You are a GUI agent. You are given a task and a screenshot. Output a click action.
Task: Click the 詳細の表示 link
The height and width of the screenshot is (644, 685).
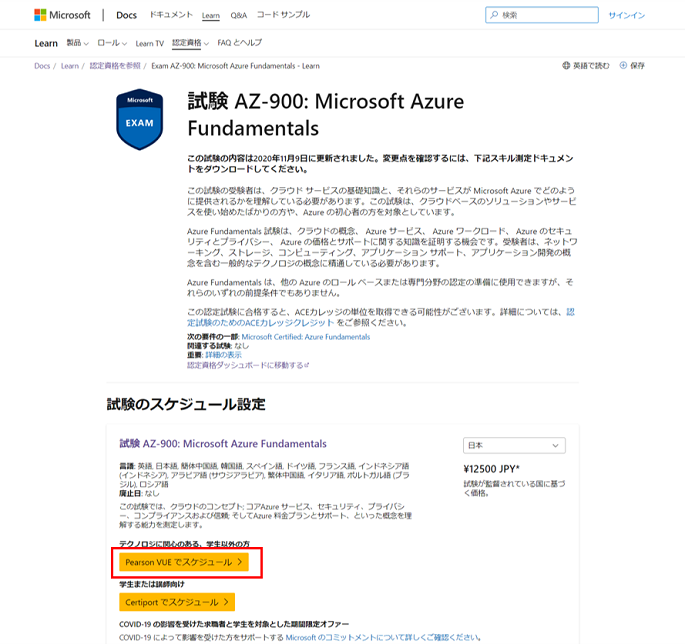click(x=223, y=355)
